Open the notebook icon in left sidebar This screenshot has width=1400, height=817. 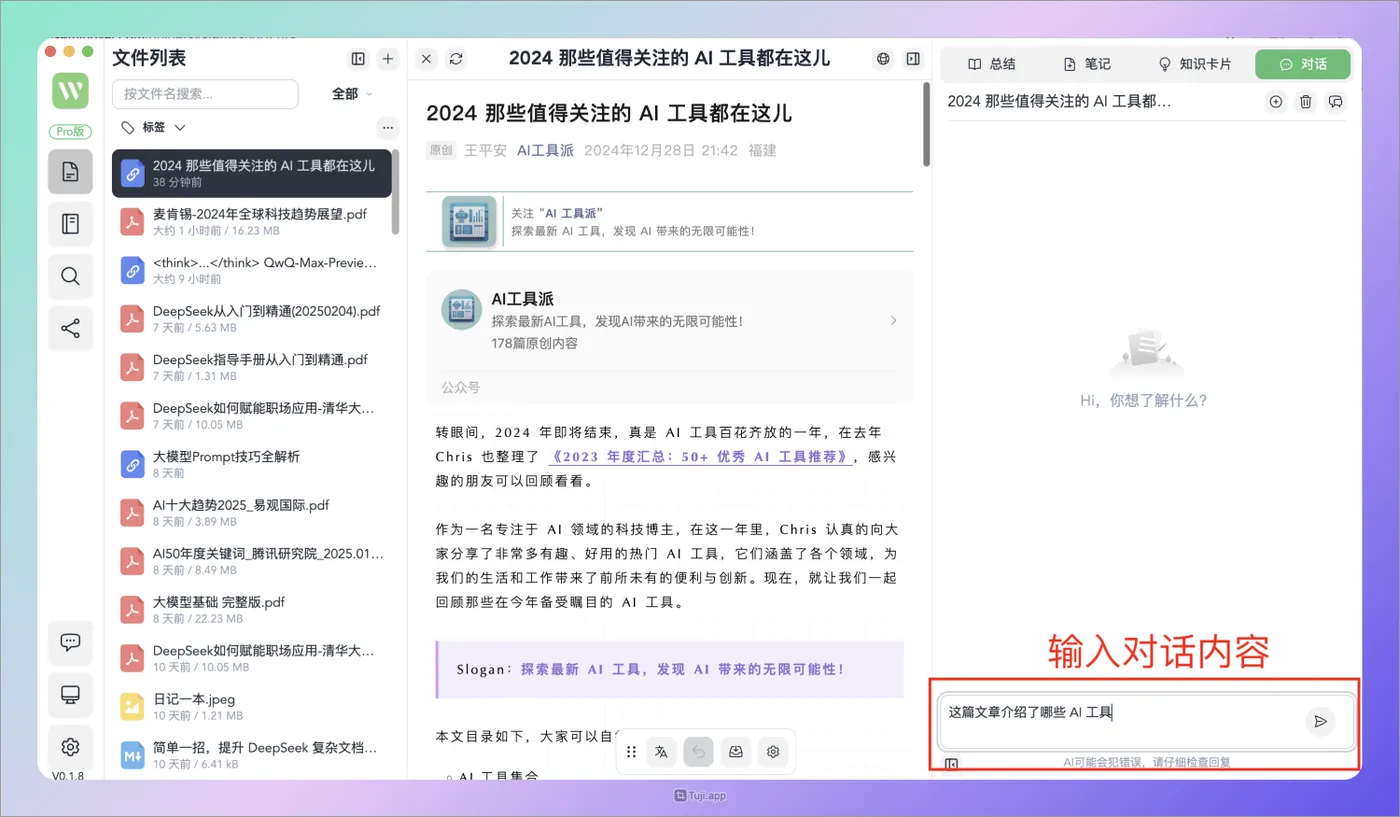[70, 224]
